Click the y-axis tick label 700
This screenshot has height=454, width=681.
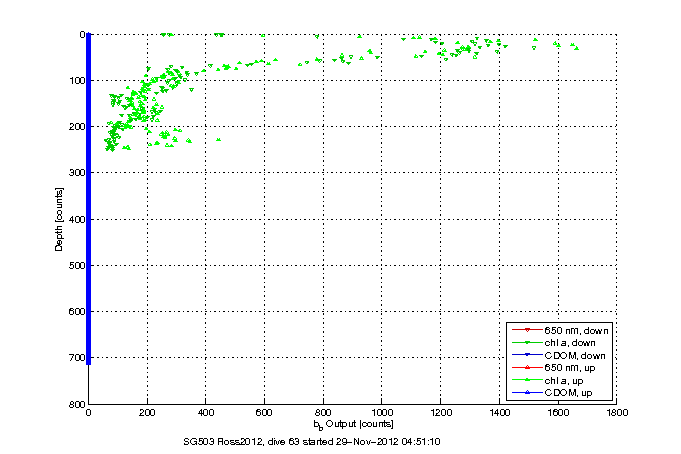pyautogui.click(x=77, y=358)
